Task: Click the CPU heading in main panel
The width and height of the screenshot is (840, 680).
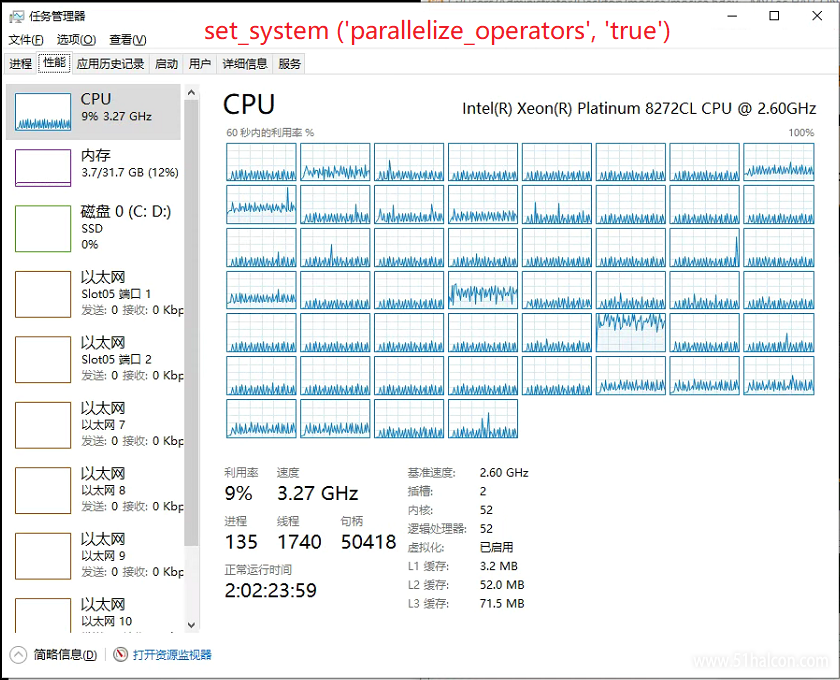Action: pyautogui.click(x=249, y=104)
